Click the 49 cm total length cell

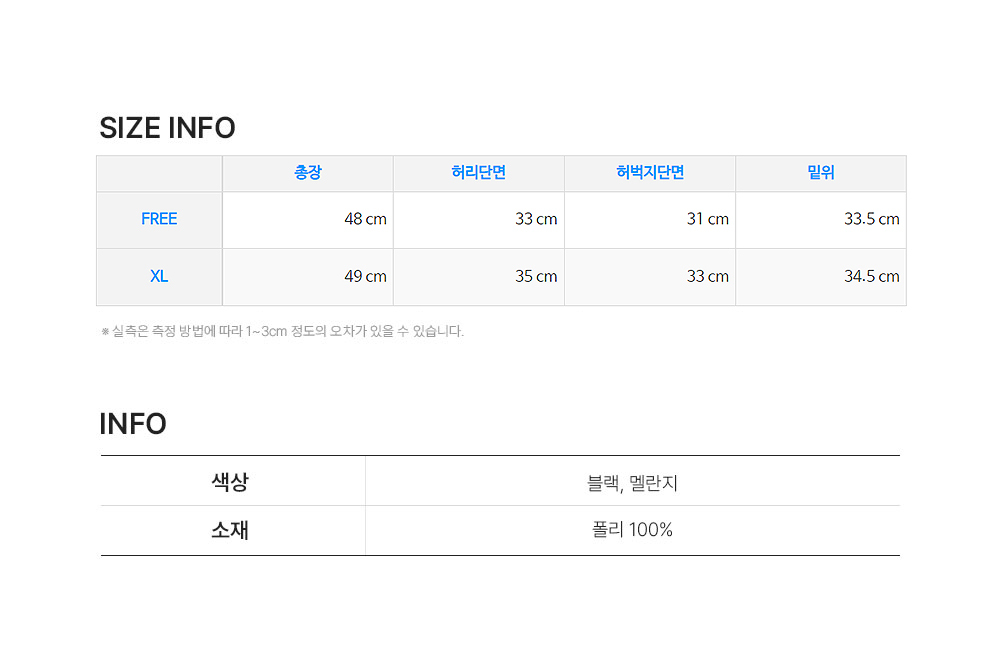click(x=365, y=276)
